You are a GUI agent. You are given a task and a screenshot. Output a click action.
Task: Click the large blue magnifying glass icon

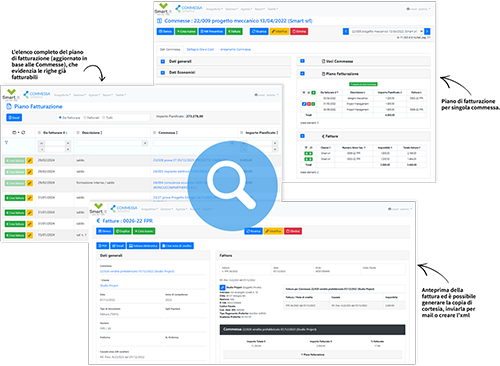(x=232, y=186)
